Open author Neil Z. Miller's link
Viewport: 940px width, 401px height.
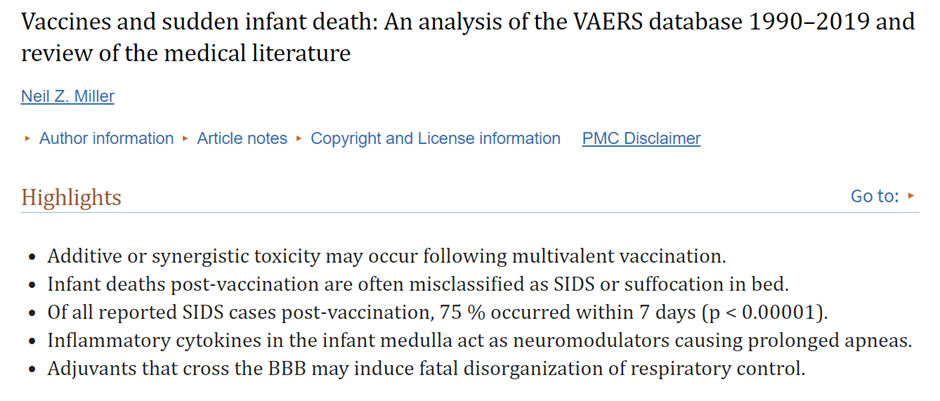click(68, 96)
